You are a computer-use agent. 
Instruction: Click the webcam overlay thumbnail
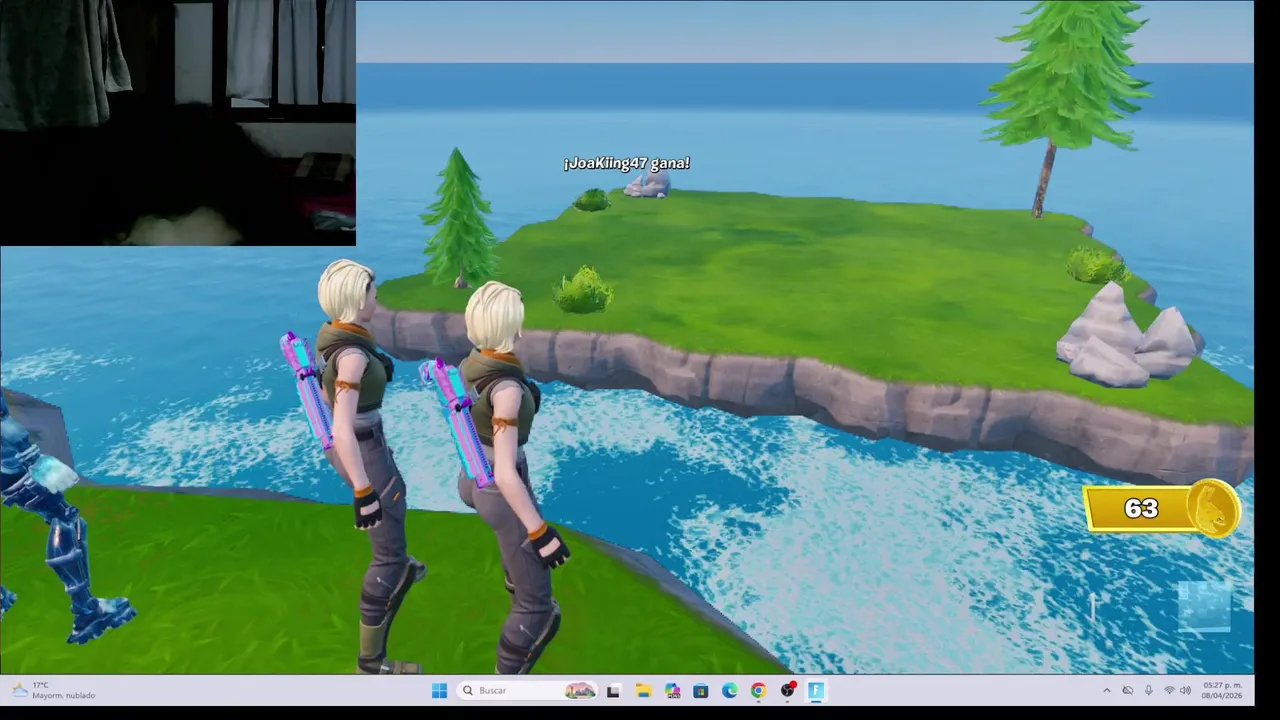[x=178, y=123]
